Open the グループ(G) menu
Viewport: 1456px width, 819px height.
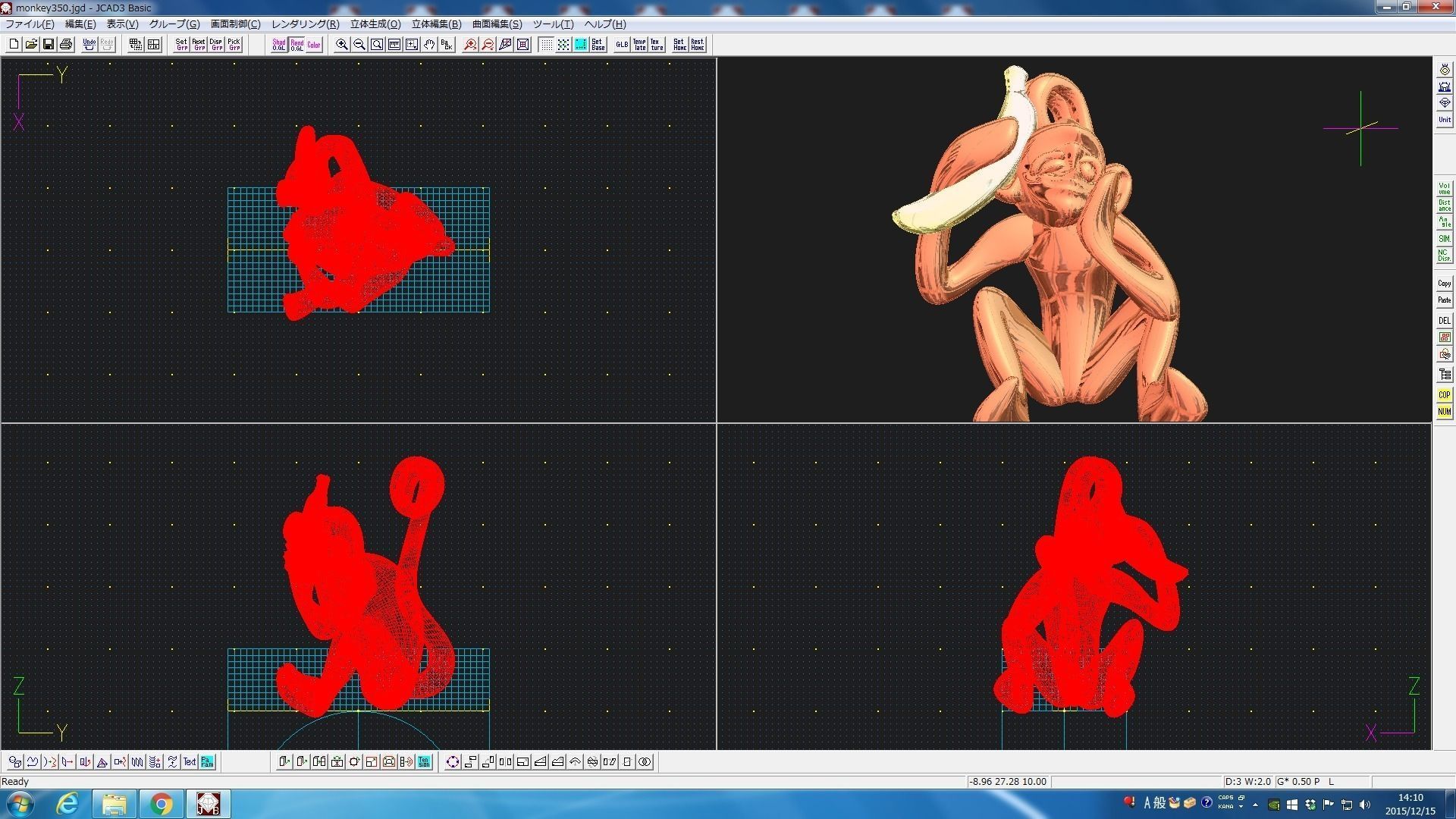174,24
